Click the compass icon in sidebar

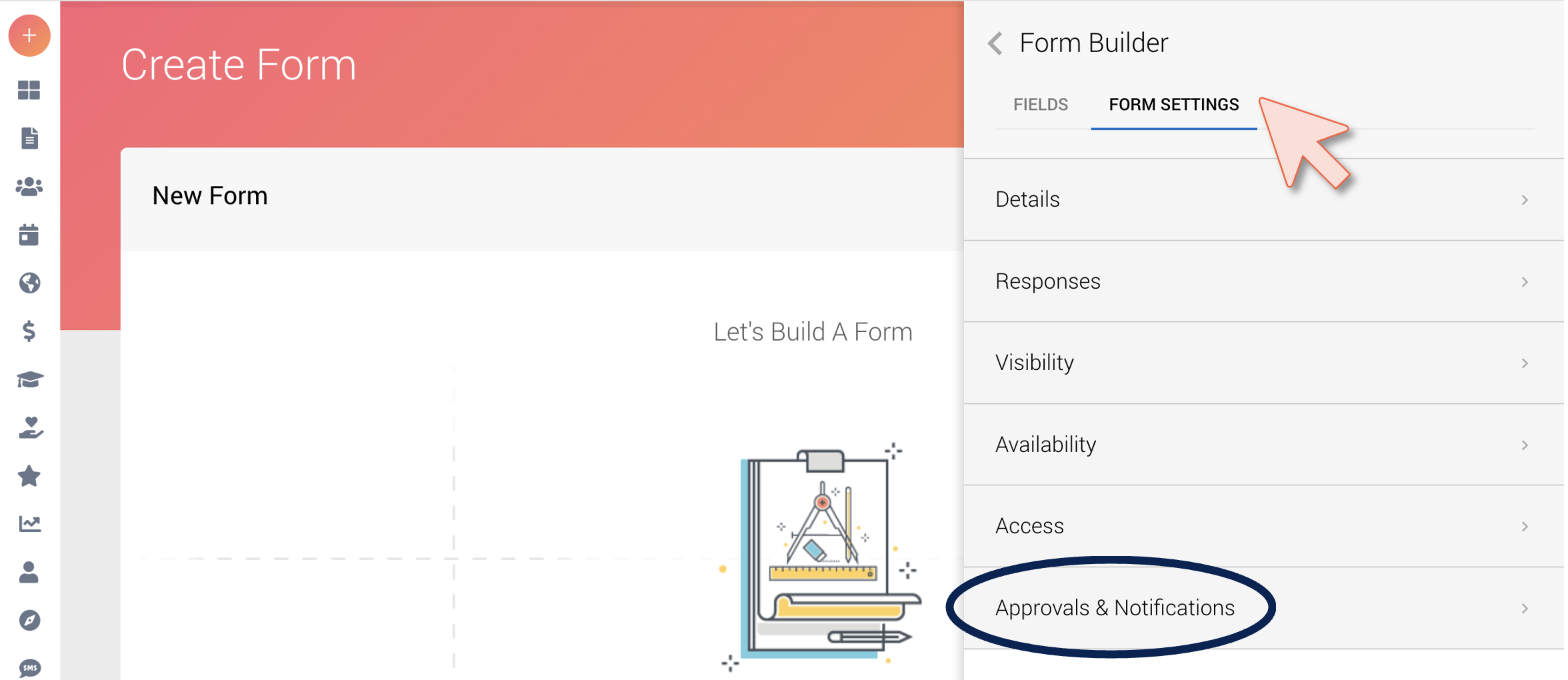coord(29,621)
